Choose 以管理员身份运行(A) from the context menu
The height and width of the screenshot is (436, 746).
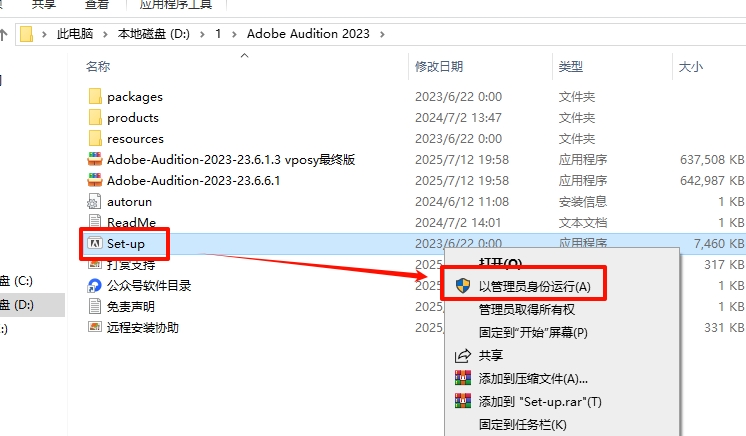(534, 287)
